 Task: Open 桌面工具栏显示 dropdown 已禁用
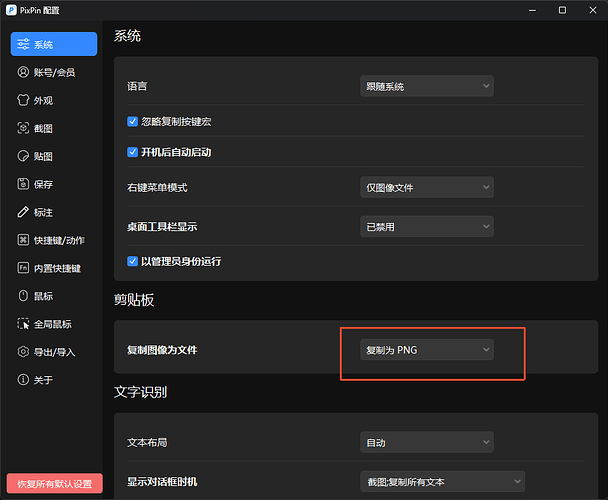coord(427,227)
